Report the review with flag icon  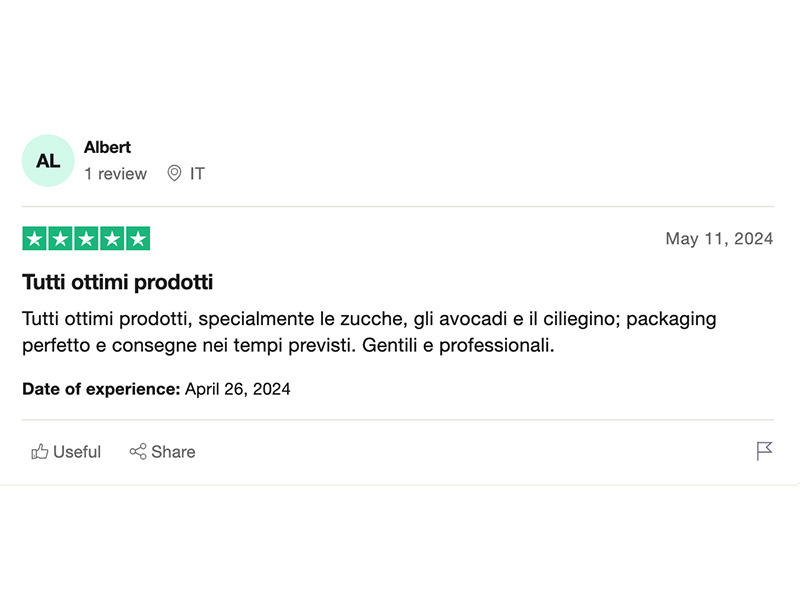pos(765,452)
